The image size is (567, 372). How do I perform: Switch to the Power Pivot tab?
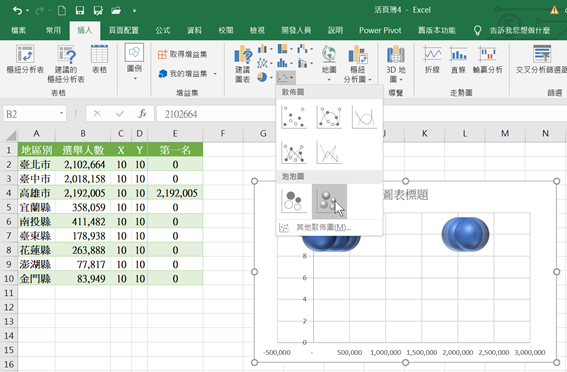pyautogui.click(x=380, y=30)
